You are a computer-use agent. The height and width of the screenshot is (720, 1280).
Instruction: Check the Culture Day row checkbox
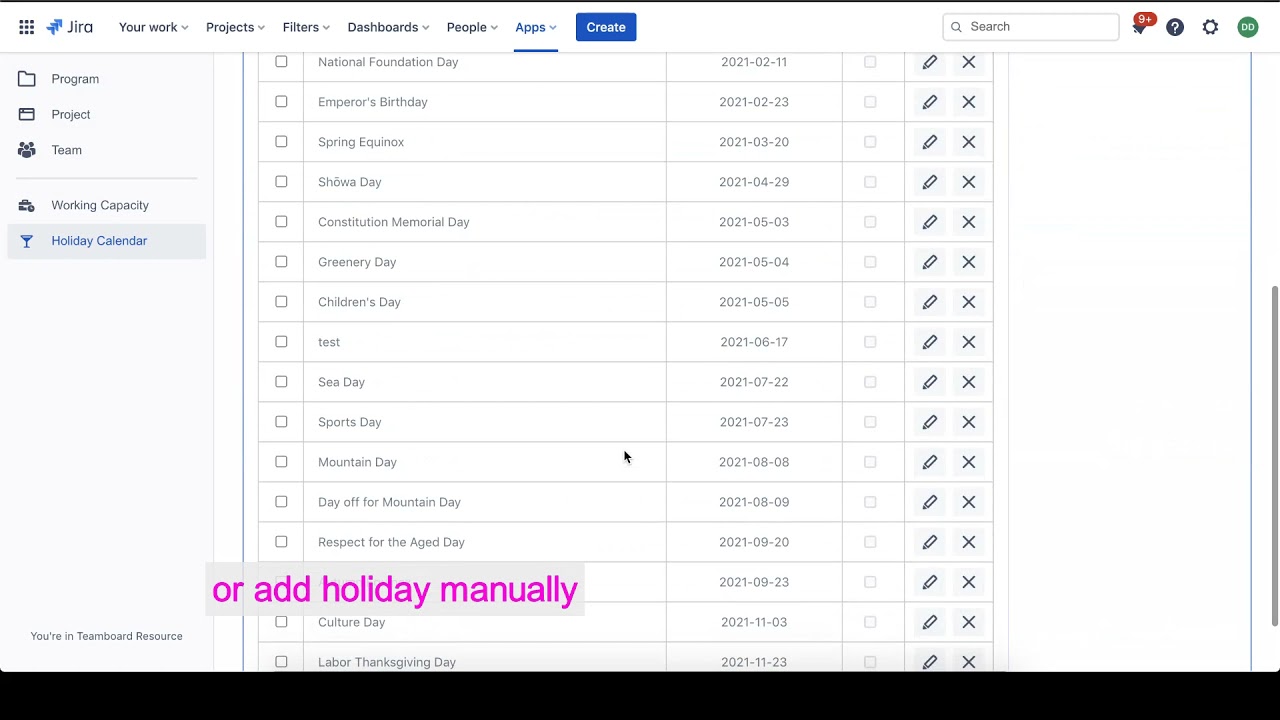point(281,622)
